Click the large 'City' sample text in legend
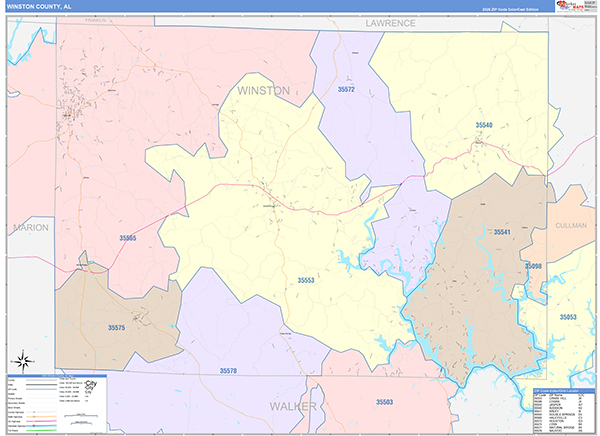600x436 pixels. click(91, 384)
